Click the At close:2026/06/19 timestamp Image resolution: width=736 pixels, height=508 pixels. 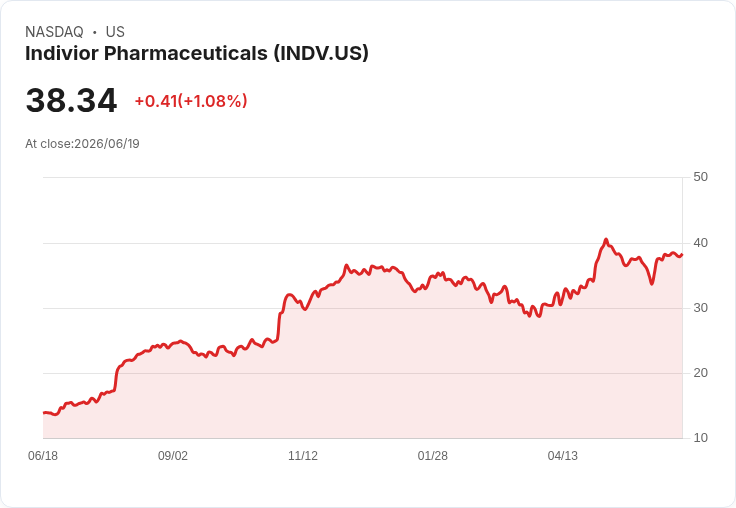click(x=83, y=144)
